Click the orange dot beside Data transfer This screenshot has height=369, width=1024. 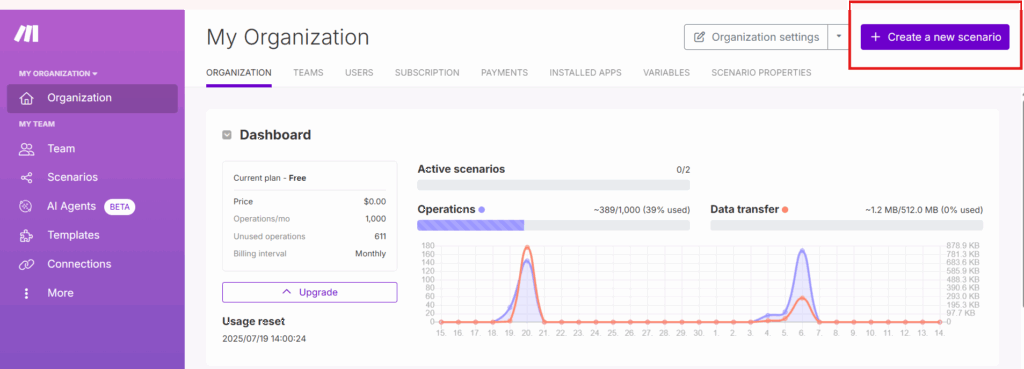(x=785, y=210)
